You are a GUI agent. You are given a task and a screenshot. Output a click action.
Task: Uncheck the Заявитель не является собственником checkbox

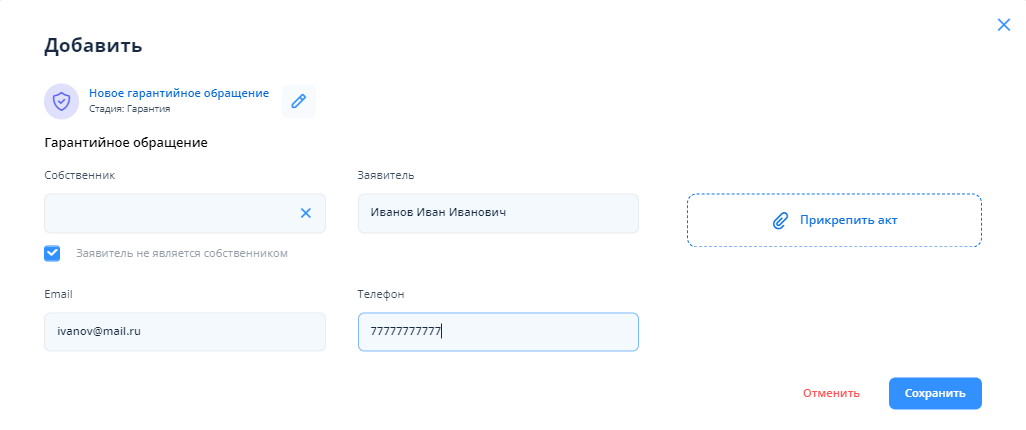tap(53, 253)
